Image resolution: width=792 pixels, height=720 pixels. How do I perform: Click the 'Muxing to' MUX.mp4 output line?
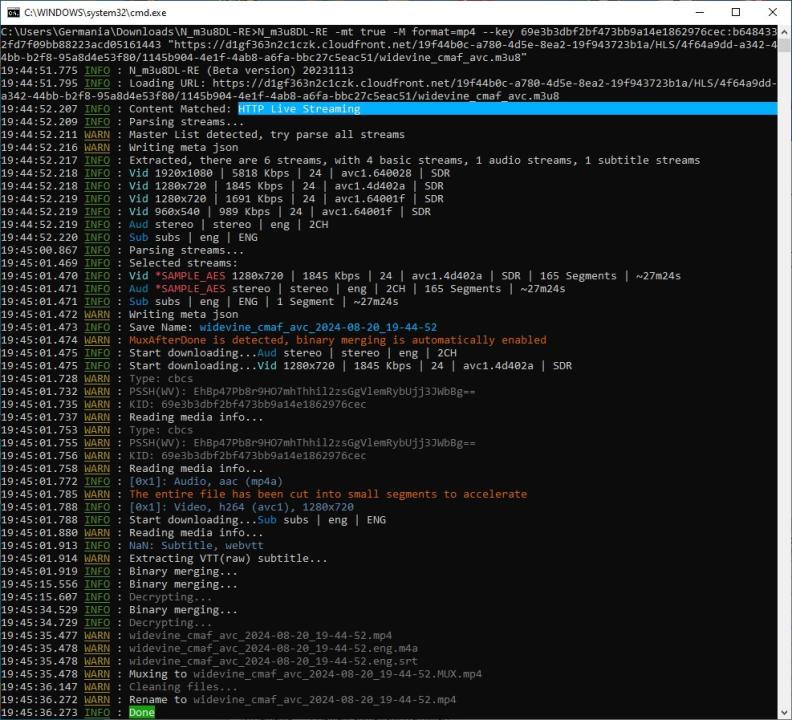click(305, 674)
